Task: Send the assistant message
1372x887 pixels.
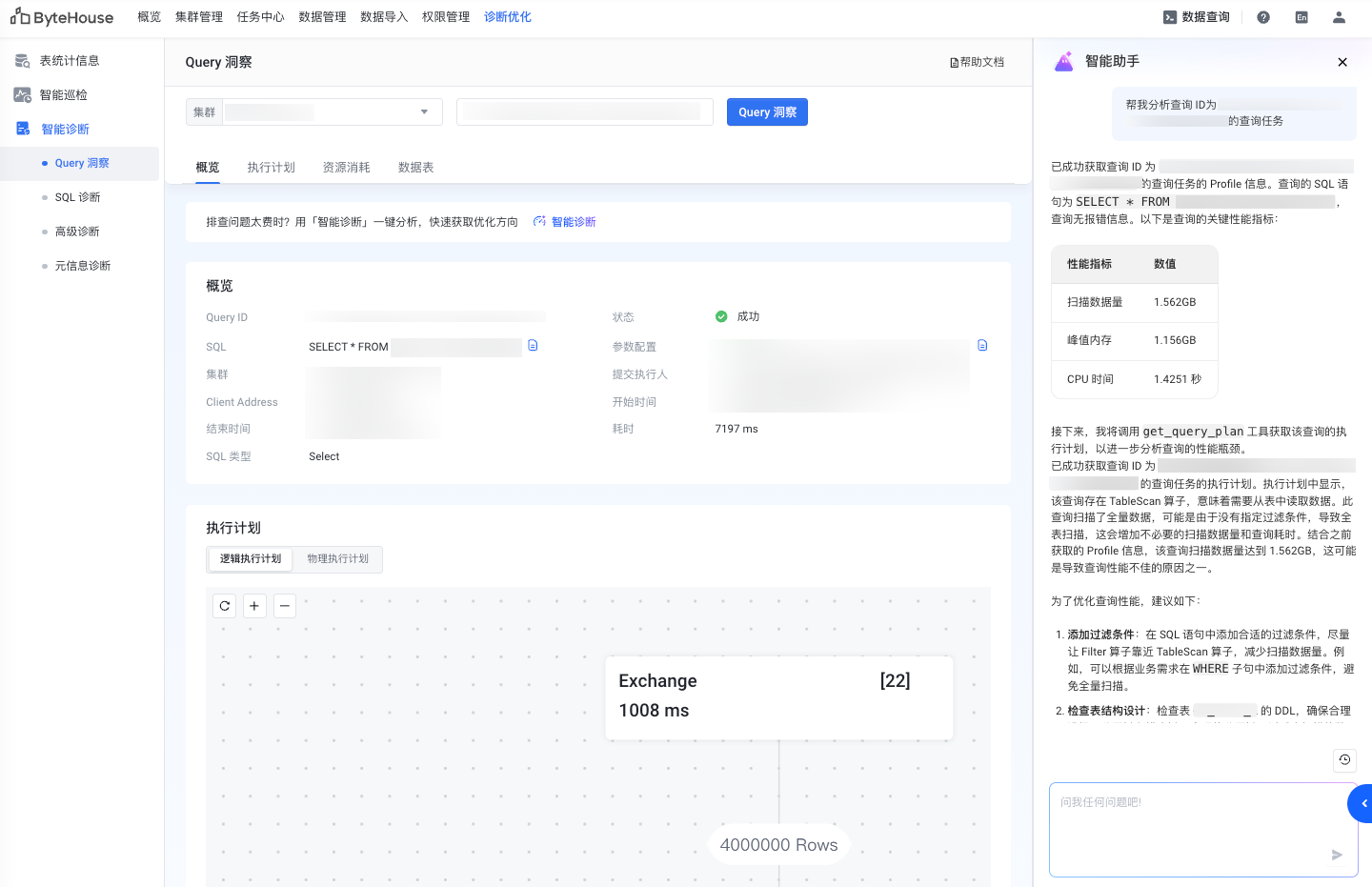Action: coord(1337,855)
